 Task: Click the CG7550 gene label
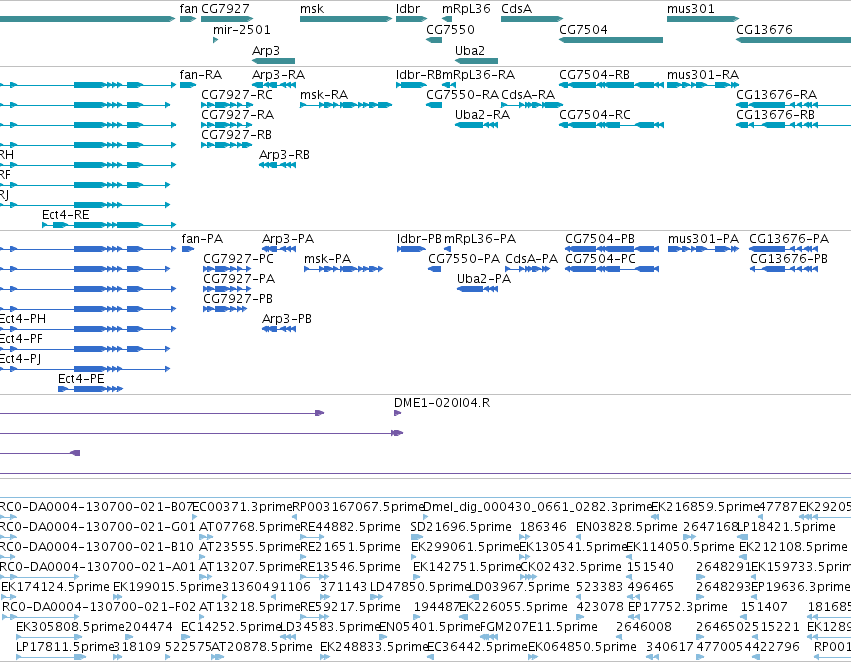pos(450,29)
